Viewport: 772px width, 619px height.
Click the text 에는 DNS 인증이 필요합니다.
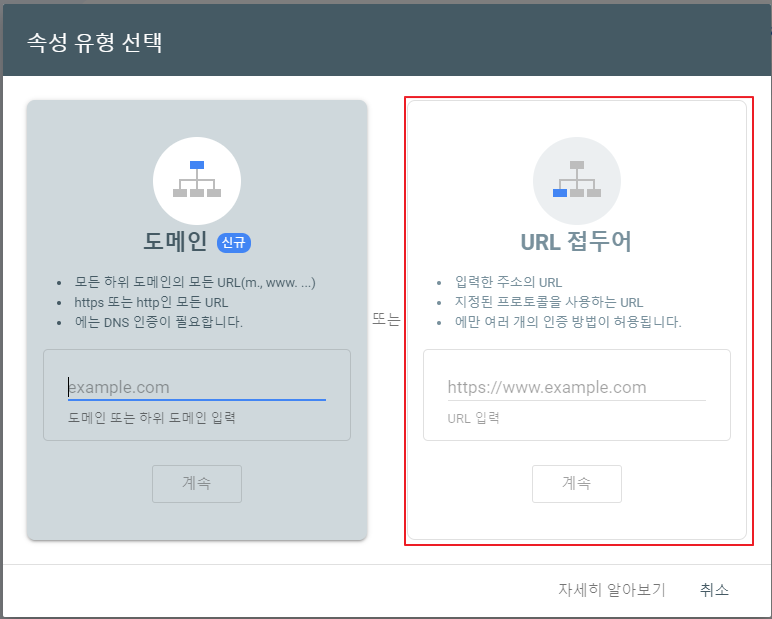pos(159,322)
